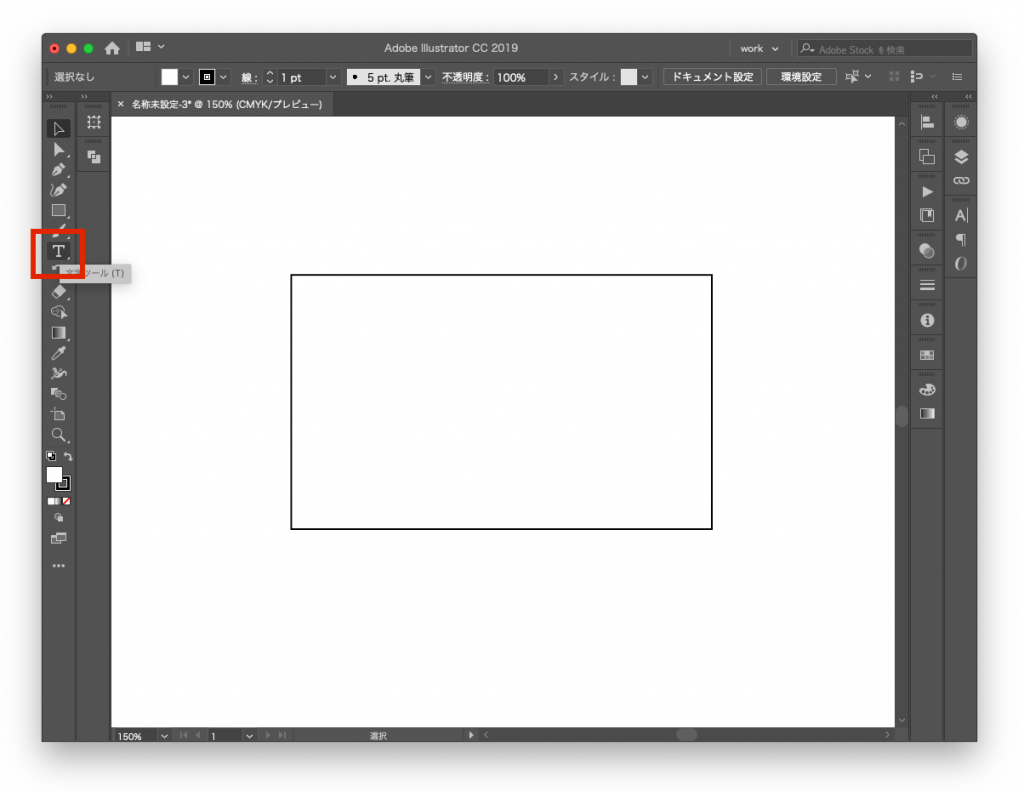This screenshot has height=792, width=1024.
Task: Open the 線 stroke panel link
Action: pos(247,77)
